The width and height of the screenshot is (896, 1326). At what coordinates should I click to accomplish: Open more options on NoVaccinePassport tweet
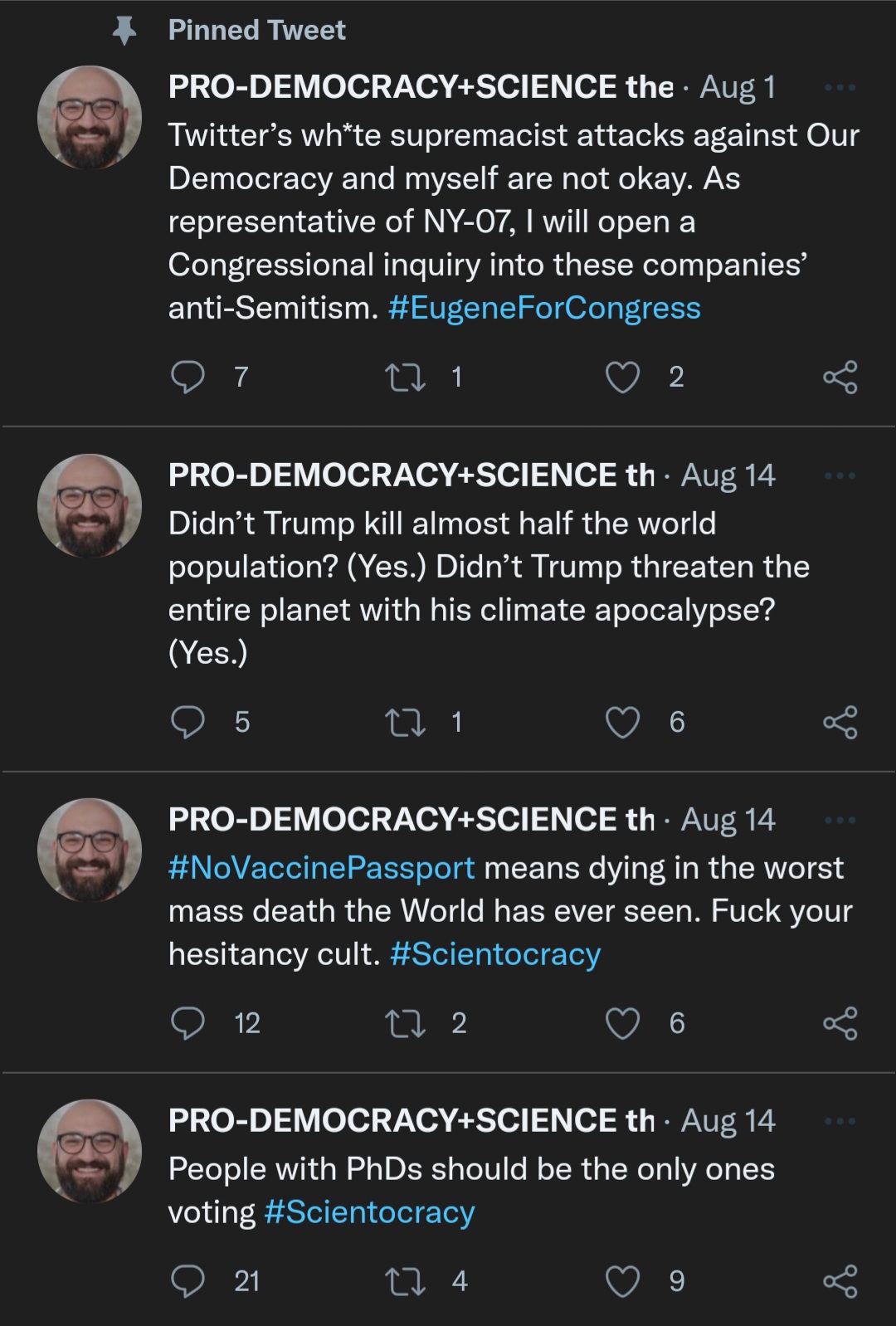[840, 820]
